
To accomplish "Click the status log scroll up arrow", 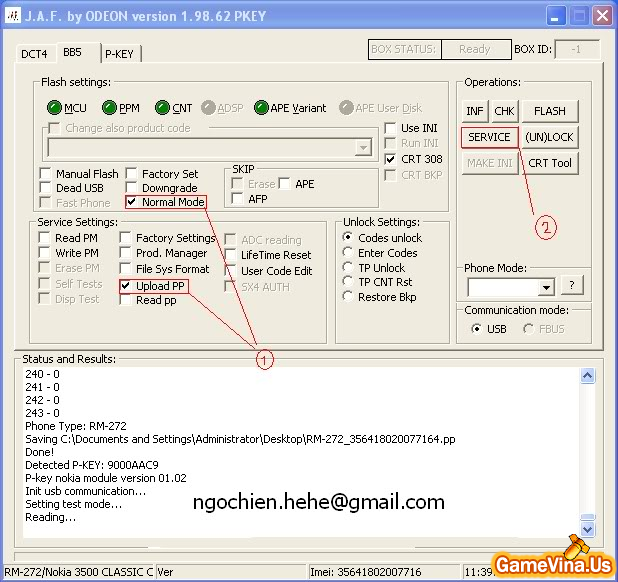I will tap(587, 376).
